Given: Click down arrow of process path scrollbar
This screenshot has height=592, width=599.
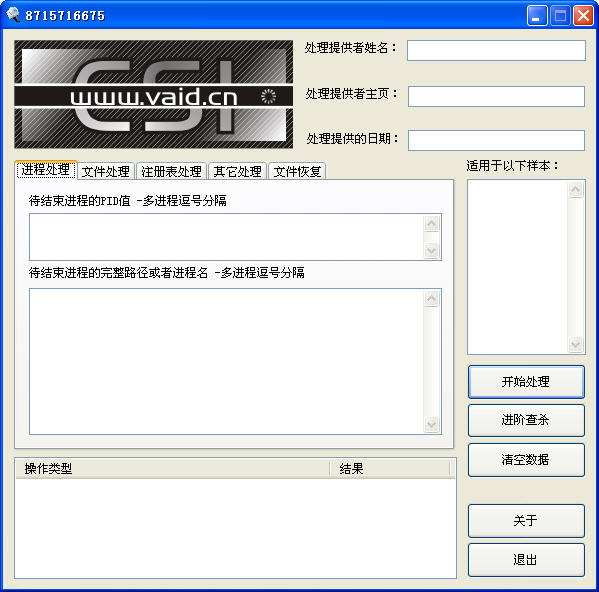Looking at the screenshot, I should coord(432,424).
